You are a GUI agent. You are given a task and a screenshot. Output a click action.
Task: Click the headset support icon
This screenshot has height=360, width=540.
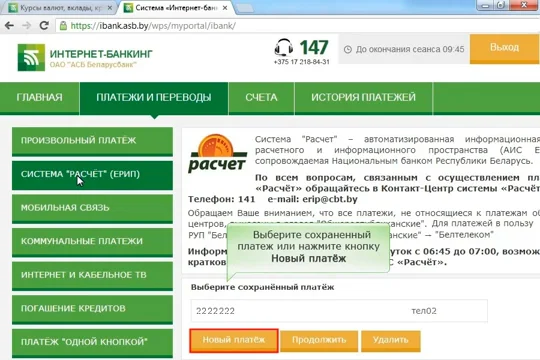pos(284,48)
